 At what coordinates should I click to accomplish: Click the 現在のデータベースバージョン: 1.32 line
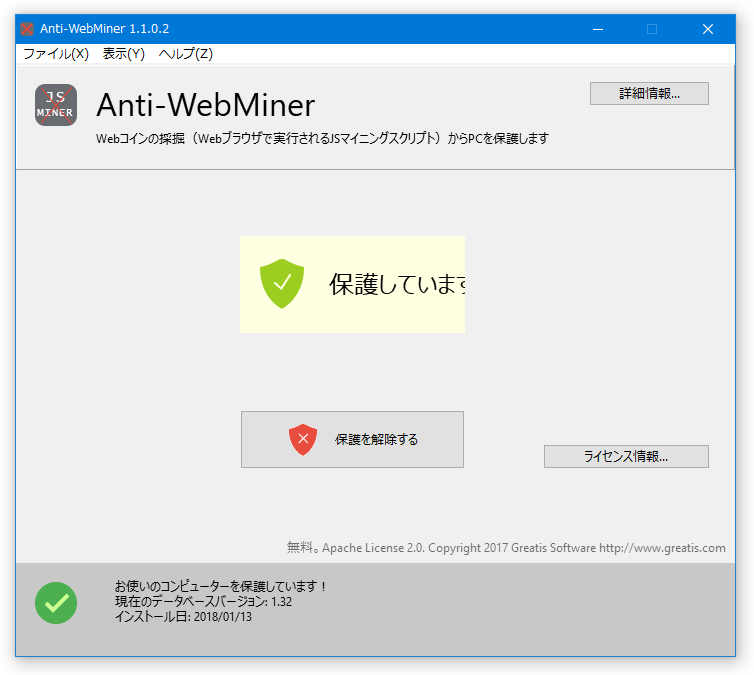point(203,601)
